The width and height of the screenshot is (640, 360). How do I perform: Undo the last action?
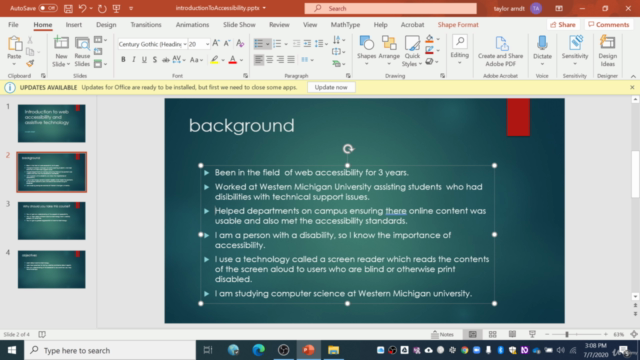[83, 8]
